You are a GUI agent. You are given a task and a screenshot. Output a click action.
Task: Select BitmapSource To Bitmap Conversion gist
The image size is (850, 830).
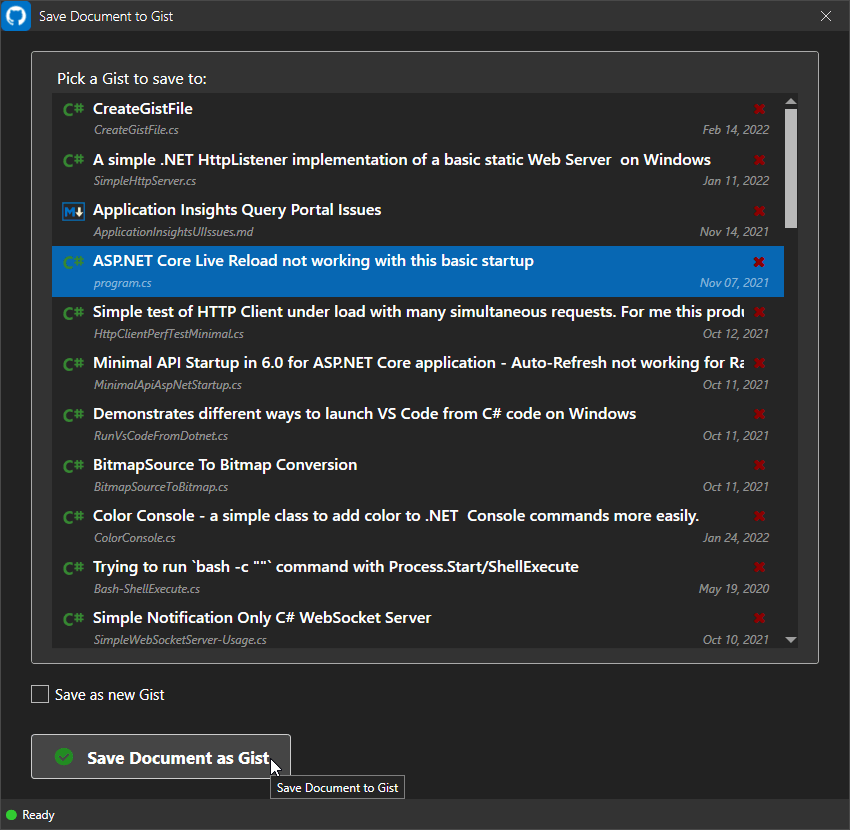click(x=225, y=465)
